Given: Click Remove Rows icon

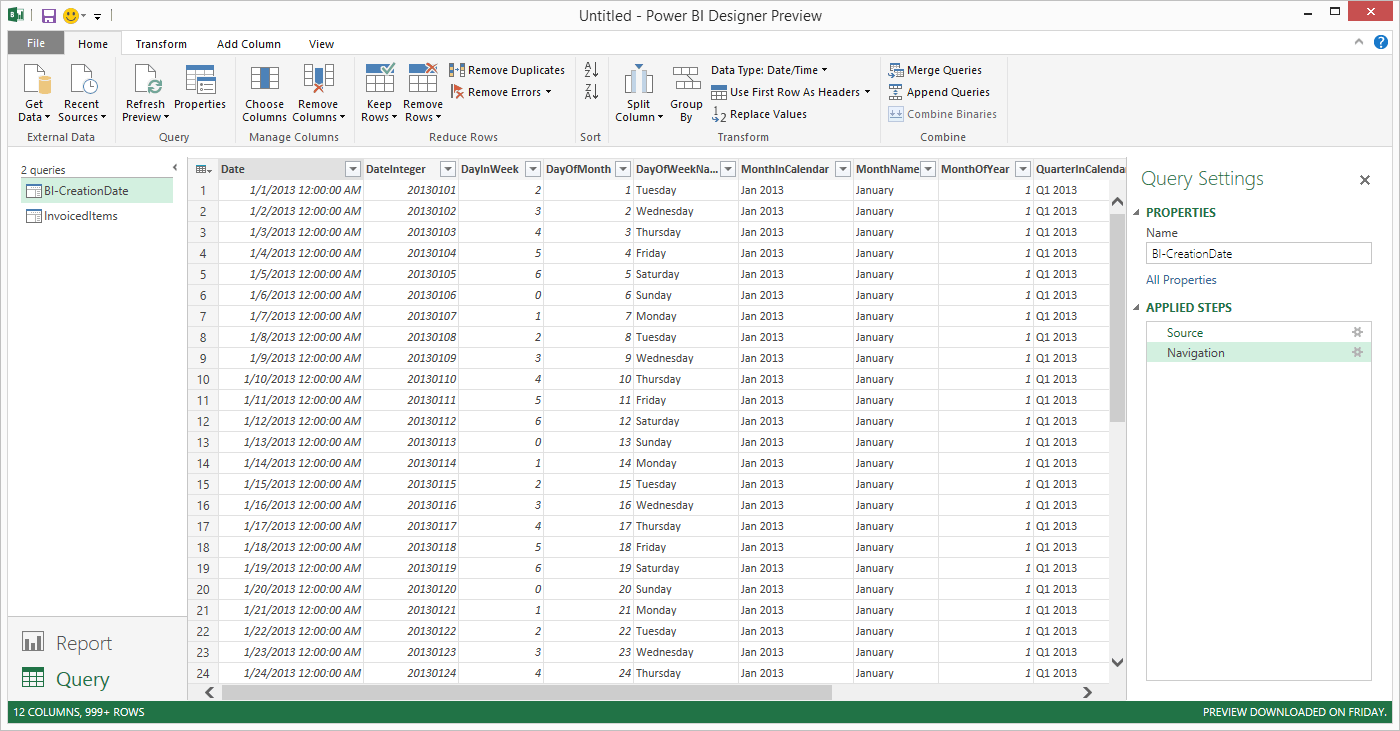Looking at the screenshot, I should 423,80.
